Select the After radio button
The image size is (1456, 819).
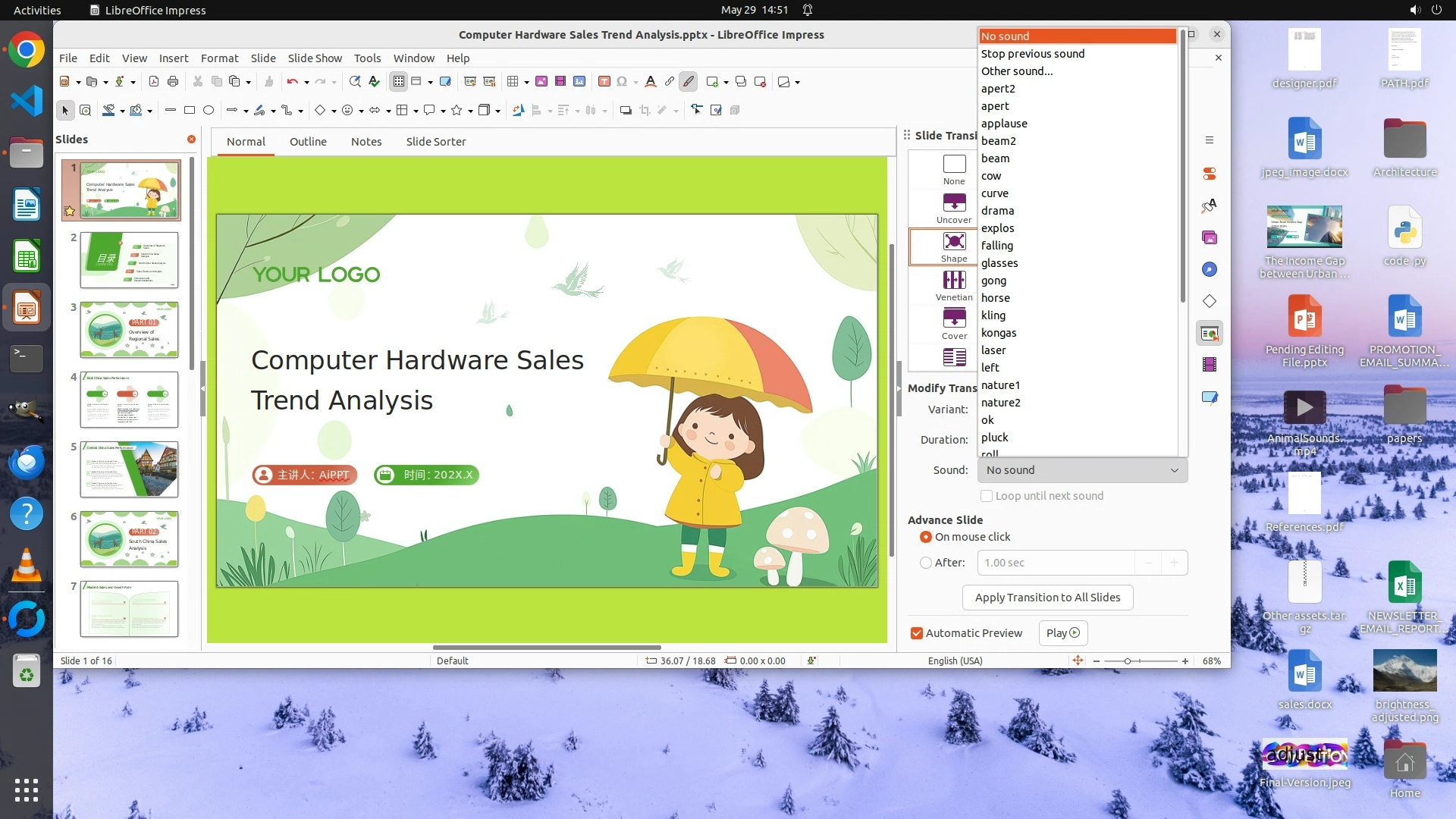click(x=926, y=563)
